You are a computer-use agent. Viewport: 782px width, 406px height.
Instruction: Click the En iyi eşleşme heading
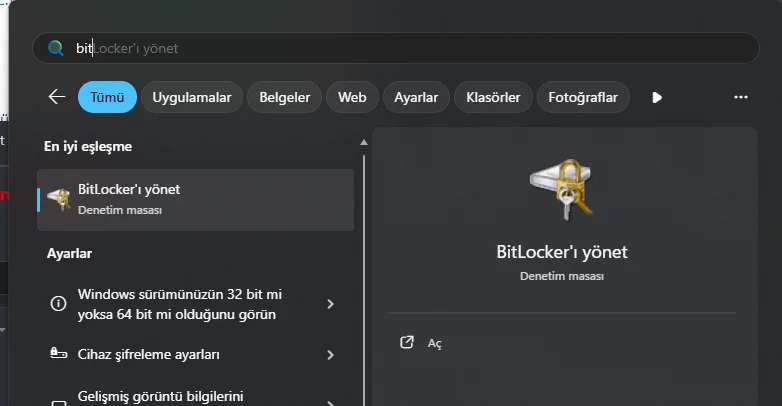[88, 146]
